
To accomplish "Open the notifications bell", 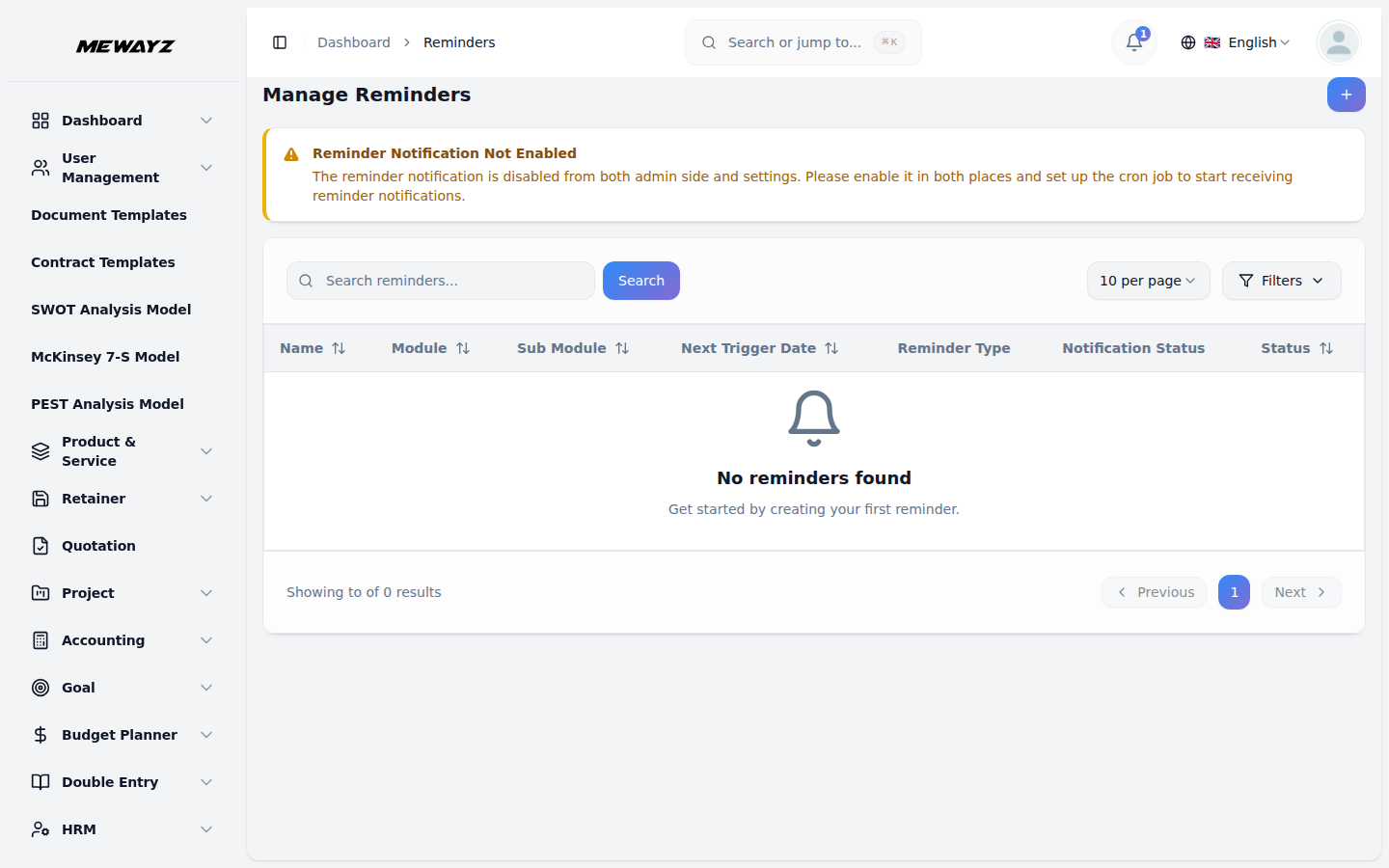I will click(1134, 42).
